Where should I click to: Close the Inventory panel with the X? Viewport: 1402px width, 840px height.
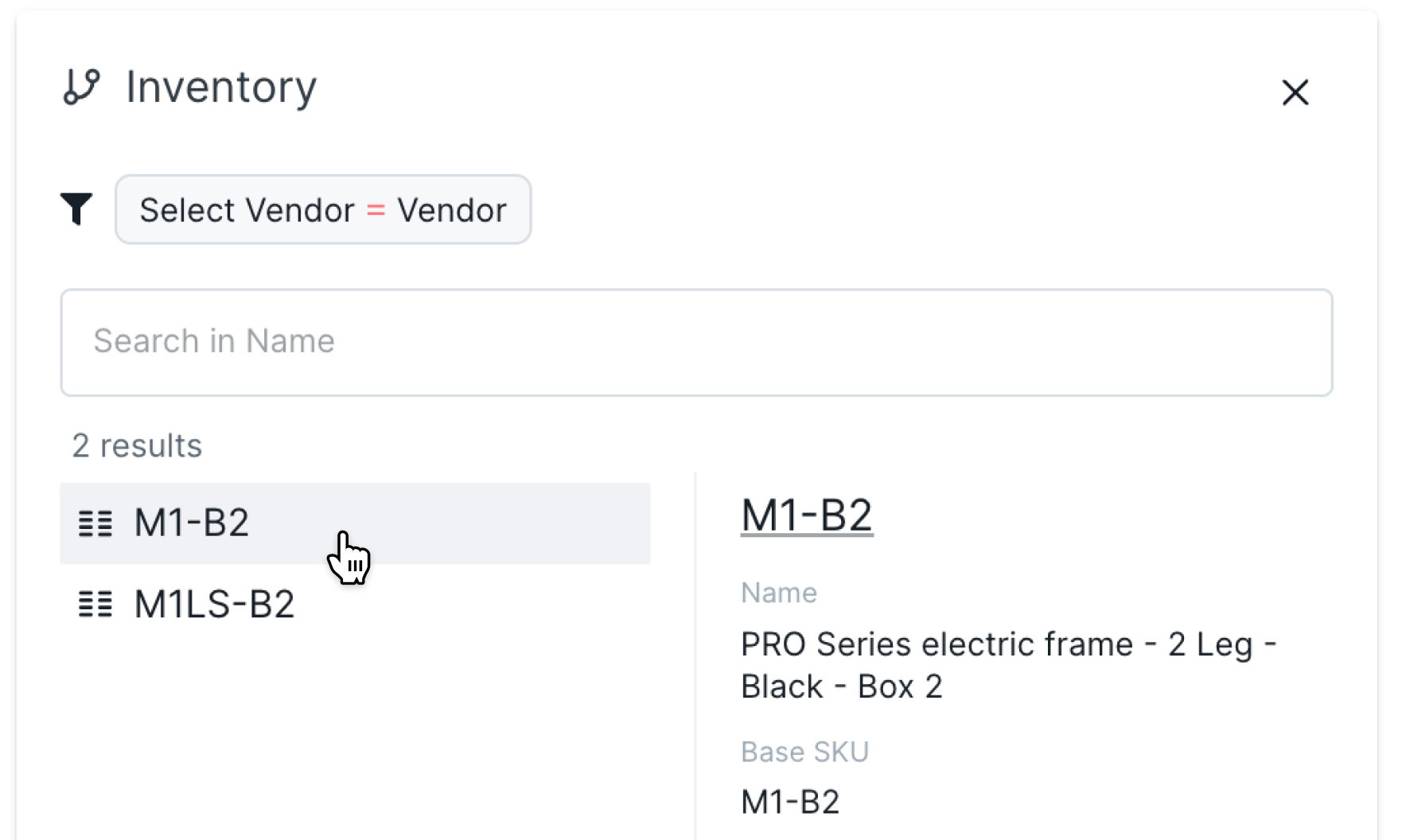[1295, 92]
